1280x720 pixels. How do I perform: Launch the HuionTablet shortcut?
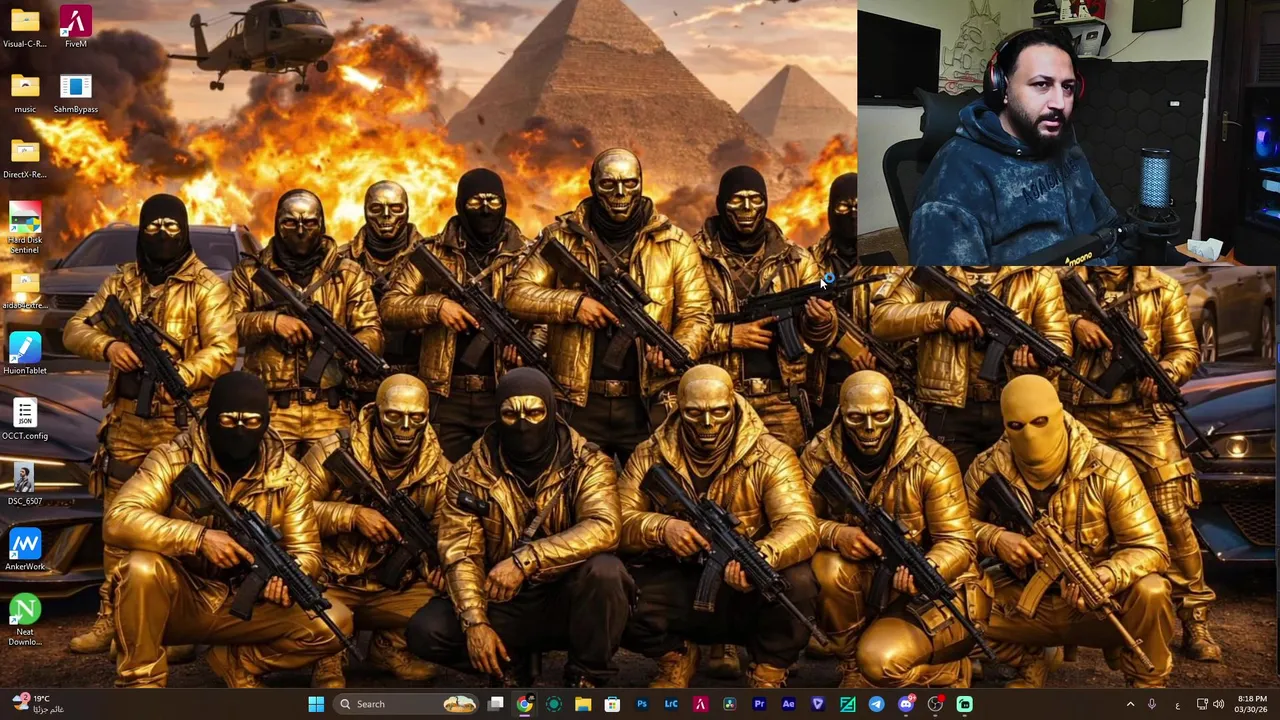tap(25, 354)
